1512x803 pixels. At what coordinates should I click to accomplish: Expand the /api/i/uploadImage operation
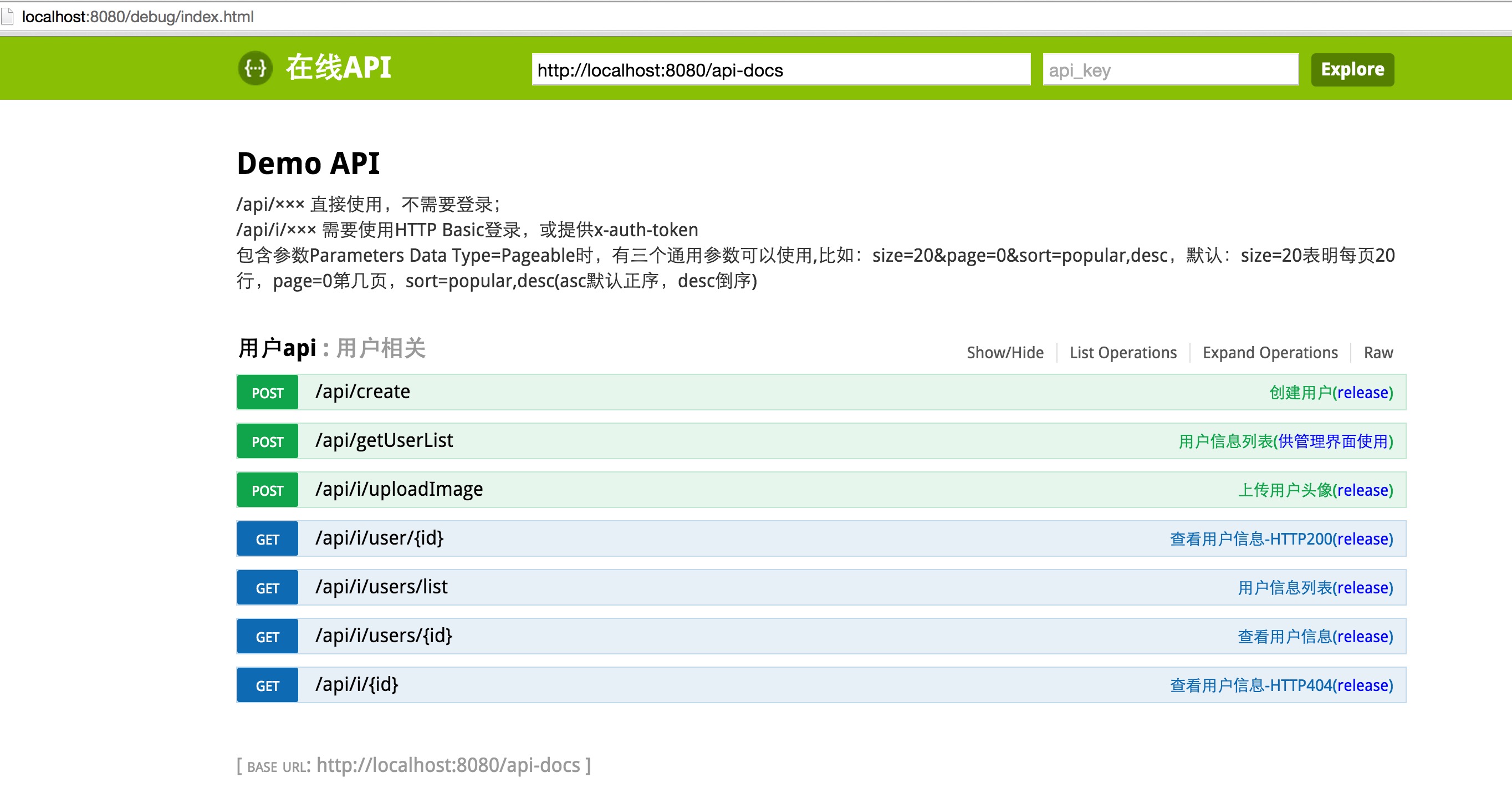pyautogui.click(x=399, y=489)
